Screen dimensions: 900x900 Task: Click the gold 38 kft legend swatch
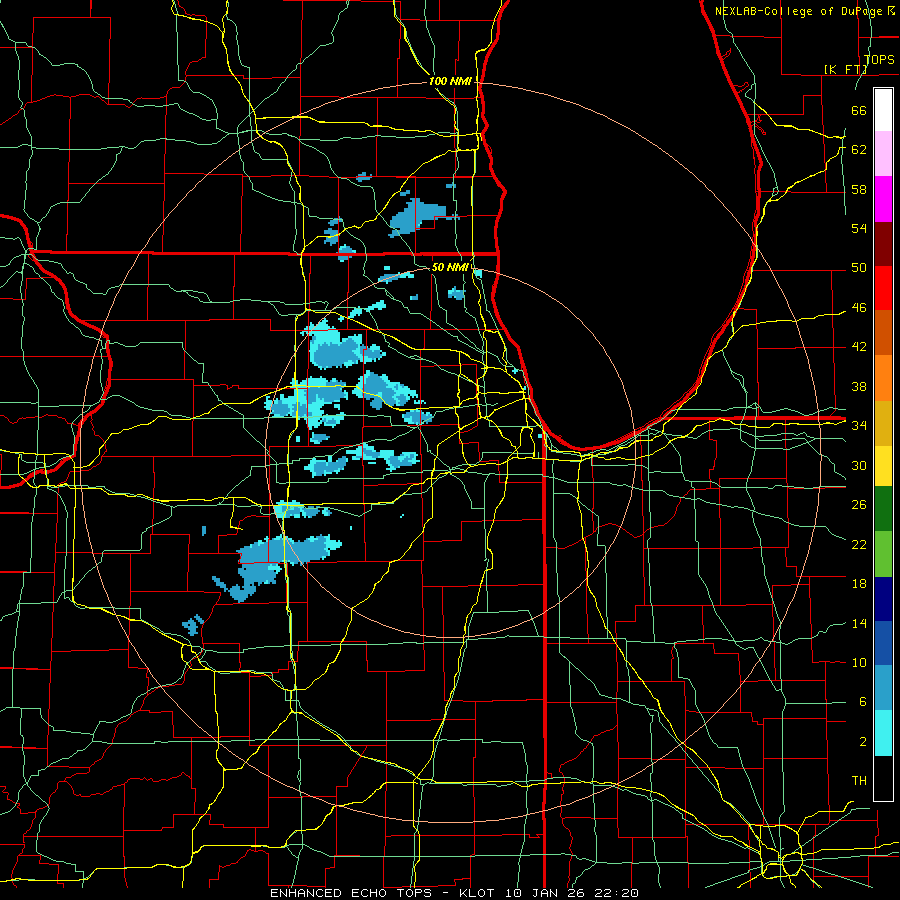[x=883, y=423]
